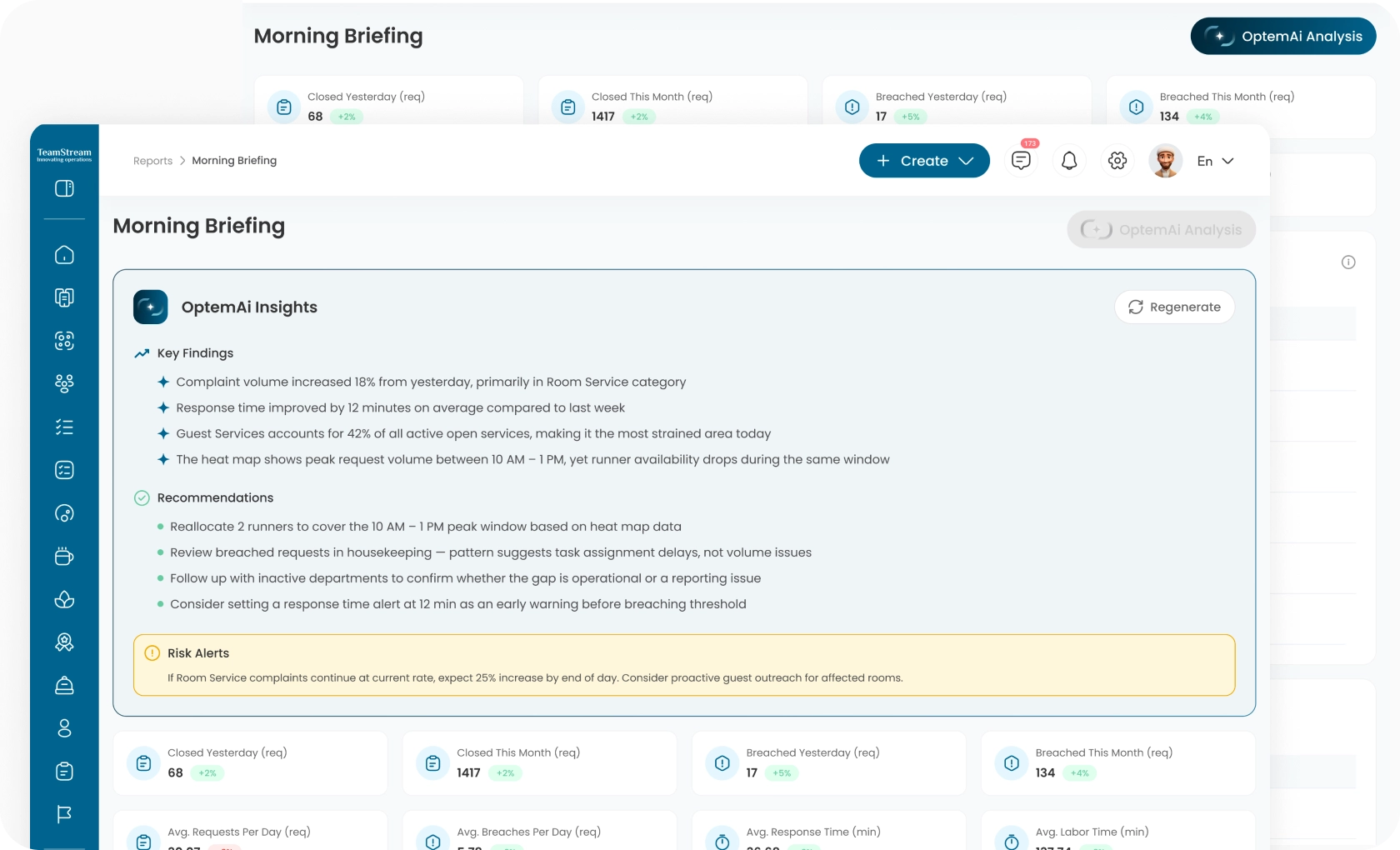Select the person icon in the sidebar
Viewport: 1400px width, 850px height.
click(x=64, y=728)
